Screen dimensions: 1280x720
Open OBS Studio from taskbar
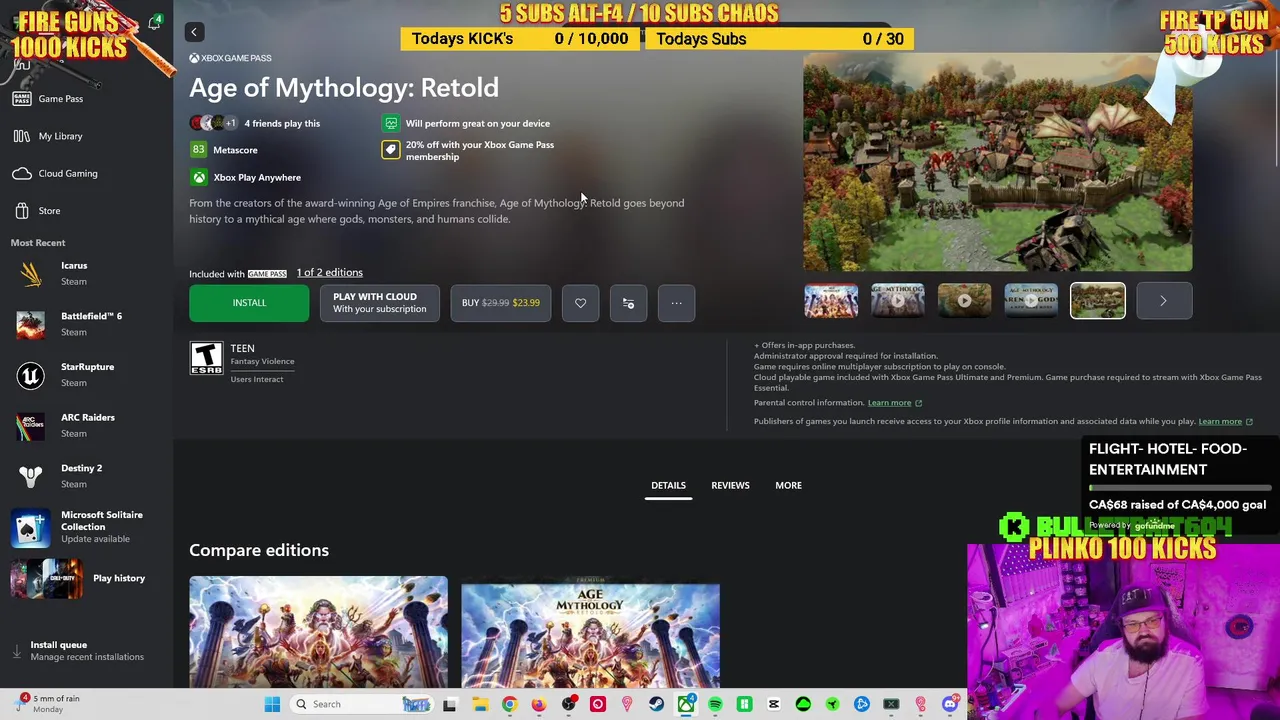tap(568, 704)
